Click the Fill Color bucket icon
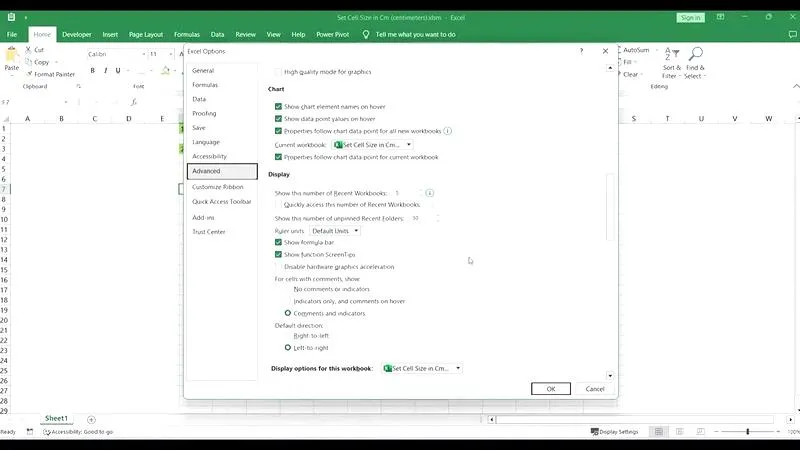This screenshot has width=800, height=450. click(x=165, y=70)
